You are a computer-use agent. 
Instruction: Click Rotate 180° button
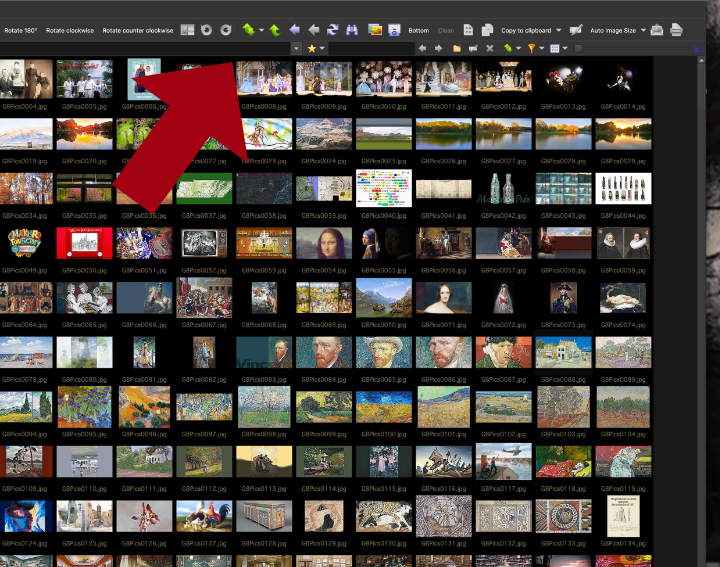(x=21, y=31)
